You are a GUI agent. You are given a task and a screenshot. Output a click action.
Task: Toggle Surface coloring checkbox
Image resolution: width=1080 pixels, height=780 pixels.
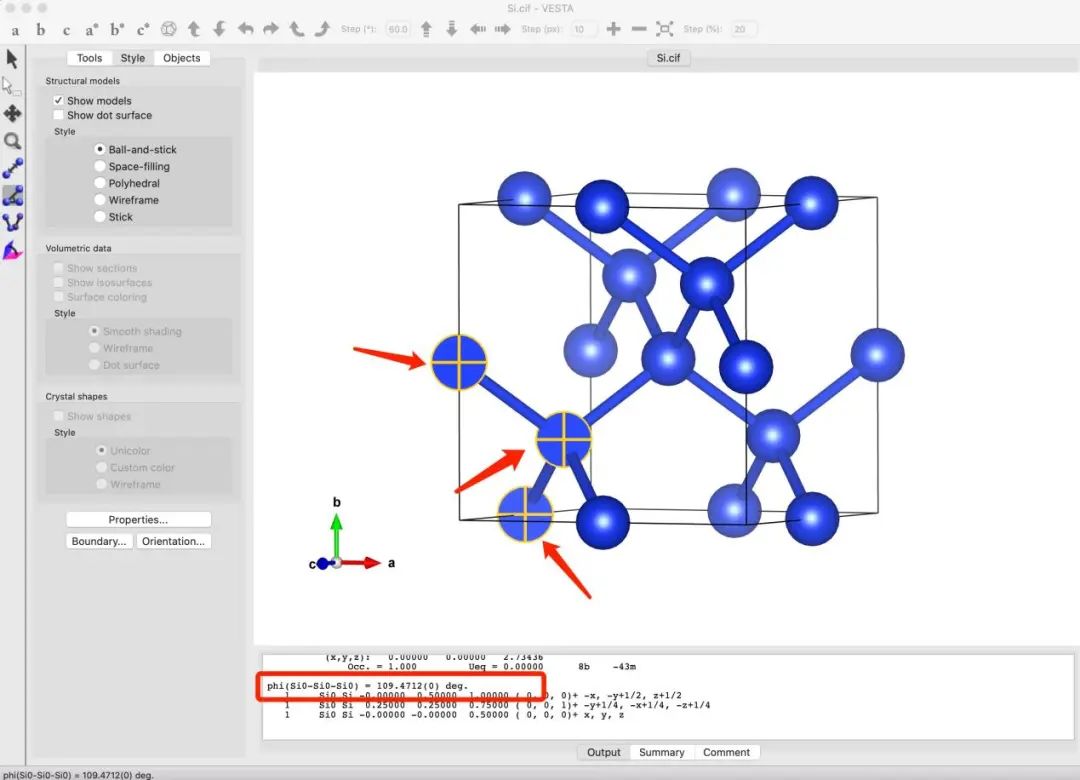point(59,297)
